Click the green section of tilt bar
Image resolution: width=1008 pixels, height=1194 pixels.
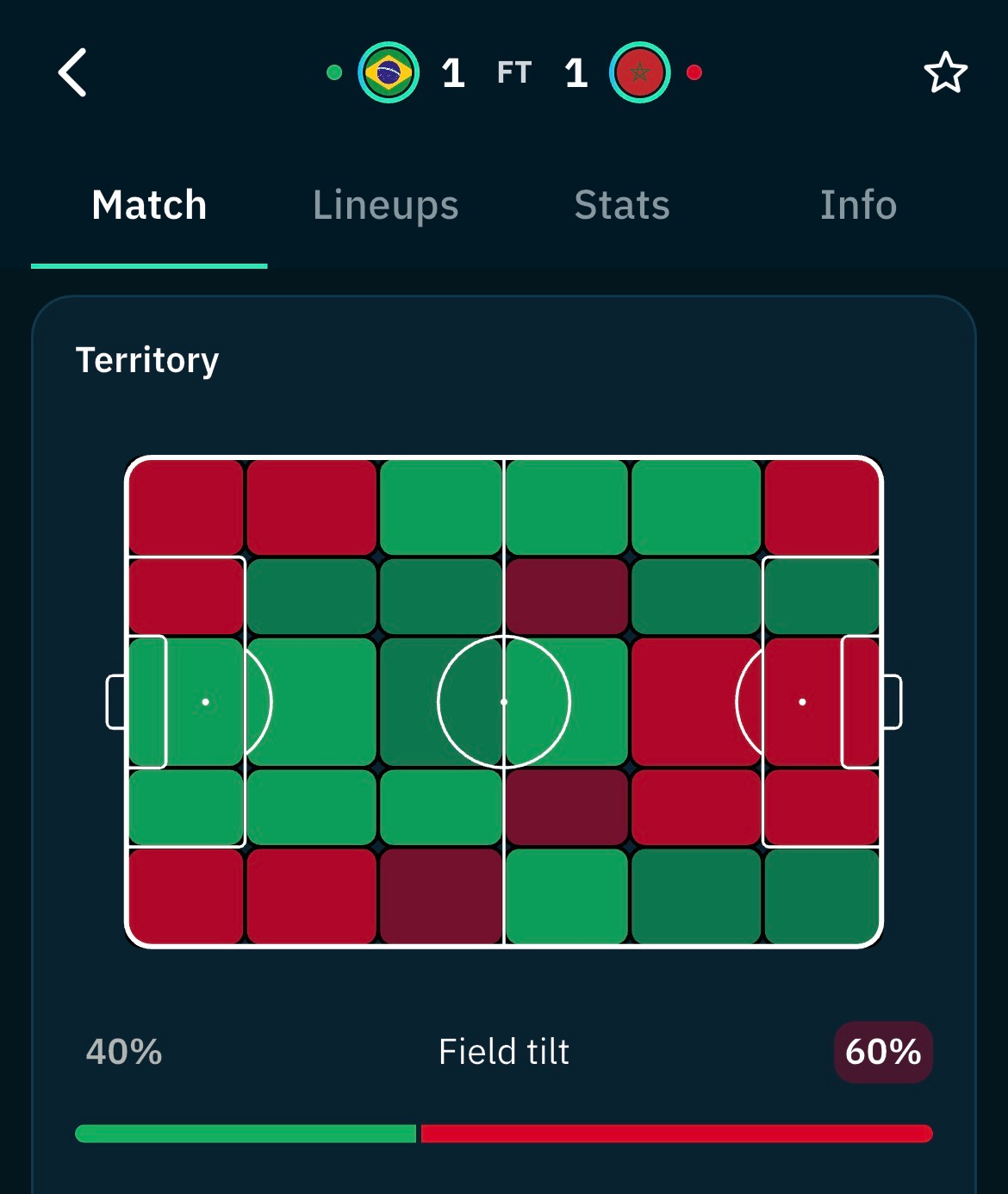coord(246,1134)
